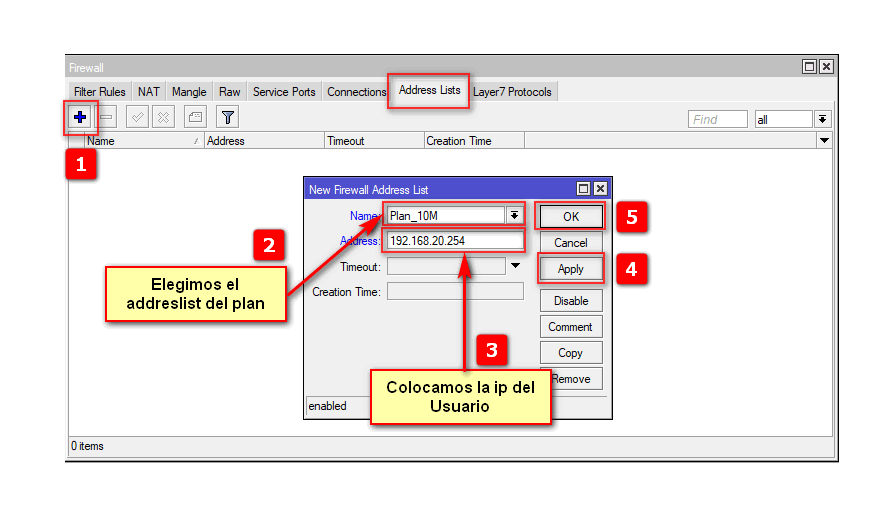Image resolution: width=894 pixels, height=515 pixels.
Task: Maximize the New Firewall Address List dialog
Action: (x=583, y=189)
